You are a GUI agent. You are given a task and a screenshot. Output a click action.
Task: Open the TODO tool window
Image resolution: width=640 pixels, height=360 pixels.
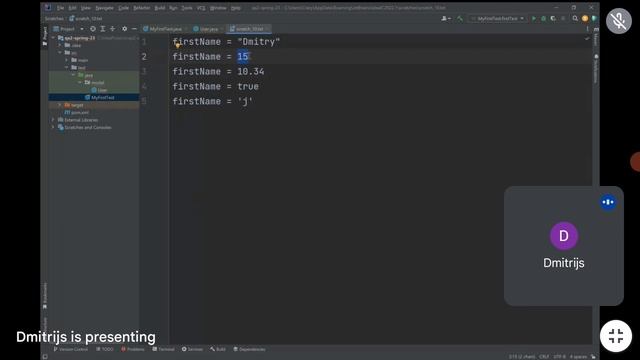[x=105, y=349]
